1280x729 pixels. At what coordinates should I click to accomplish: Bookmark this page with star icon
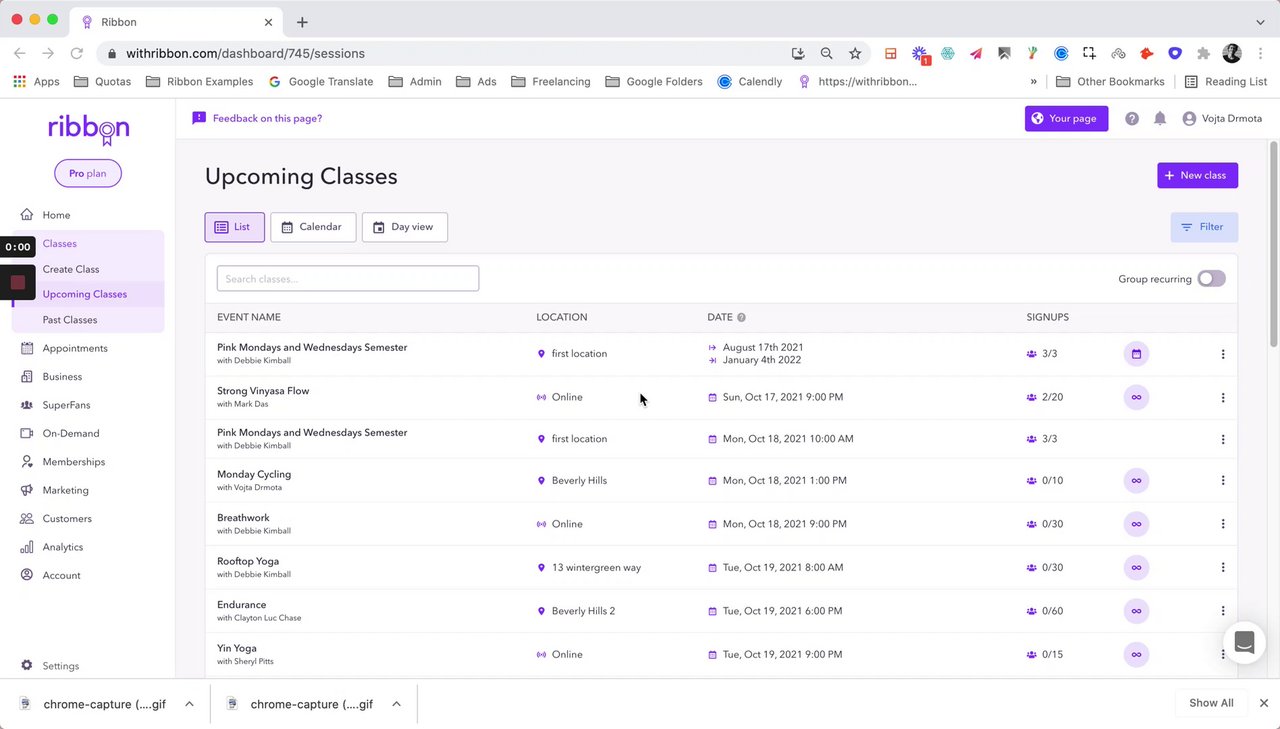855,53
